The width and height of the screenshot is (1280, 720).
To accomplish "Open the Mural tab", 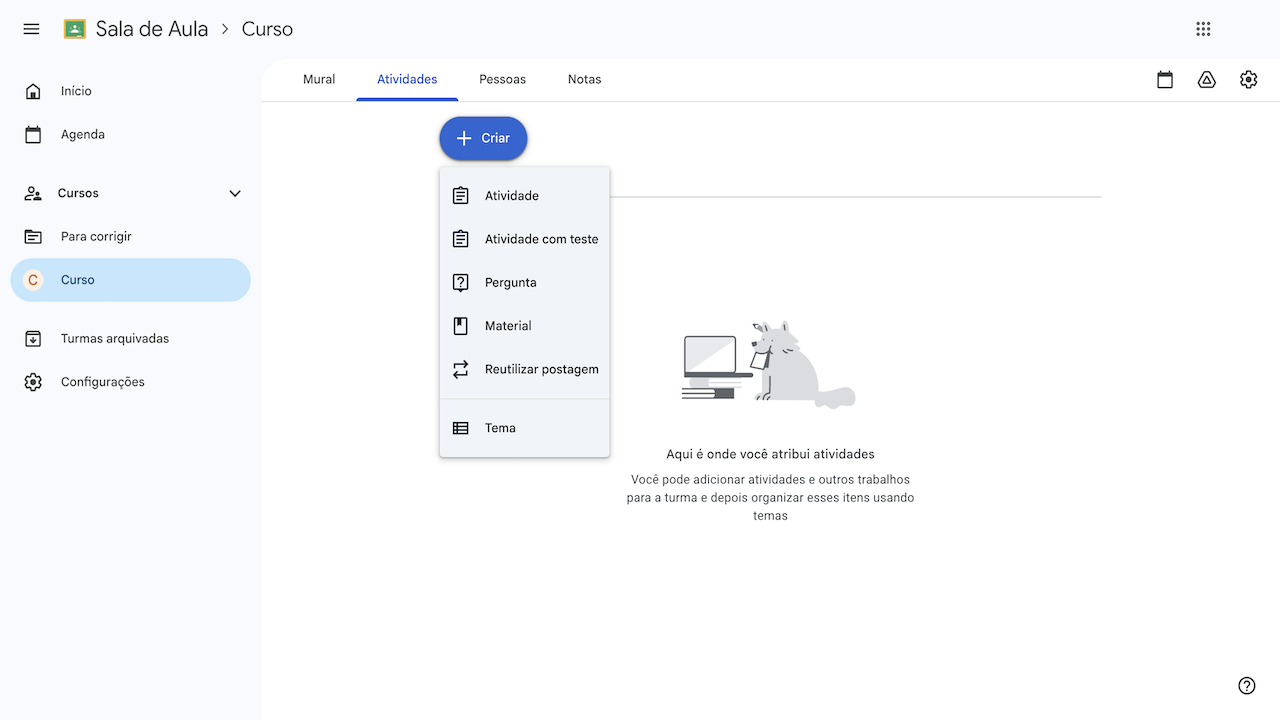I will pyautogui.click(x=319, y=79).
